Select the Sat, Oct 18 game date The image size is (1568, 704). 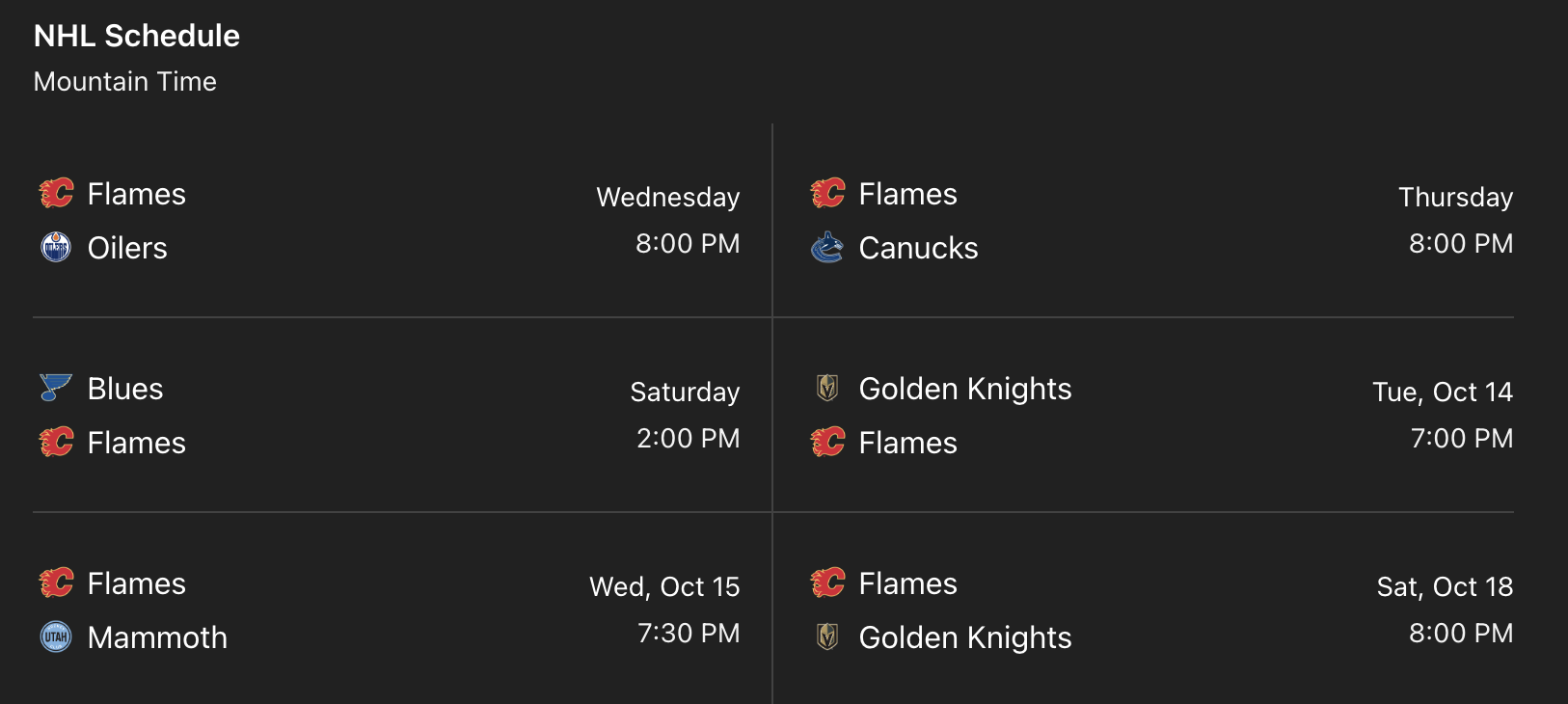click(1445, 586)
